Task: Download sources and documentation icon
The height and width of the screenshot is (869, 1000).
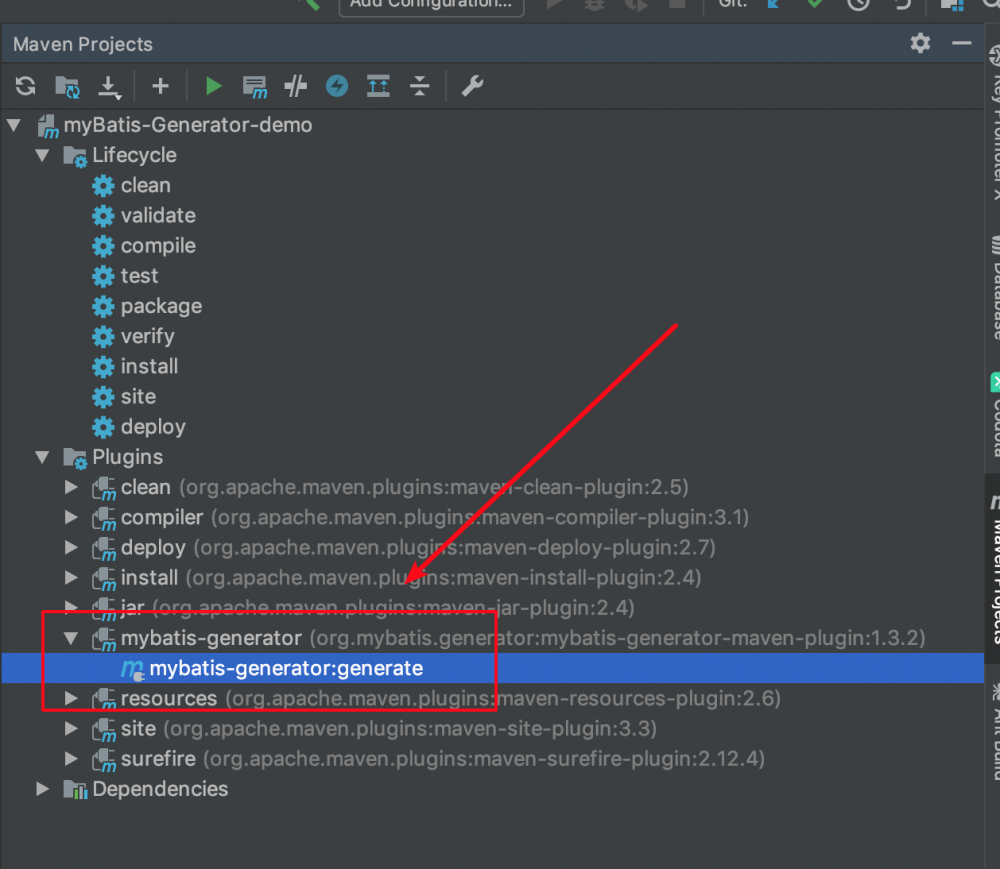Action: (x=110, y=87)
